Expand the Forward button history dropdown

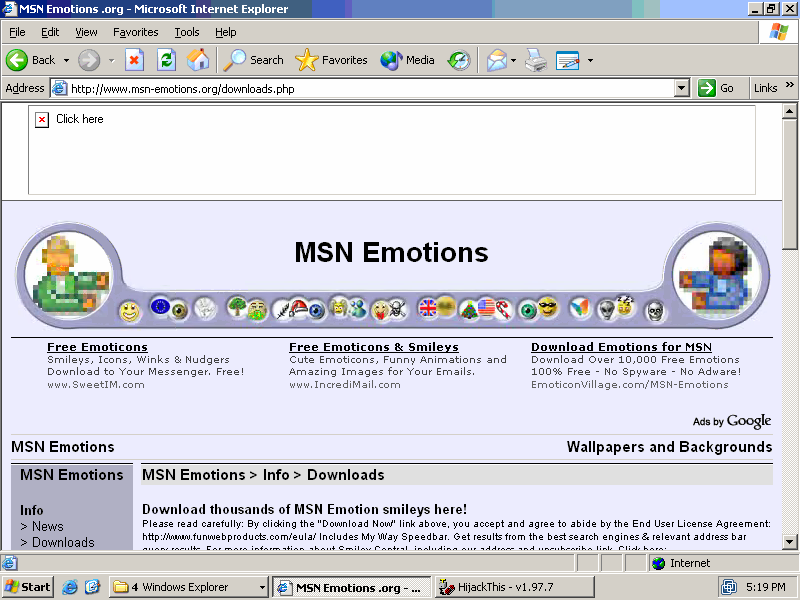point(111,60)
